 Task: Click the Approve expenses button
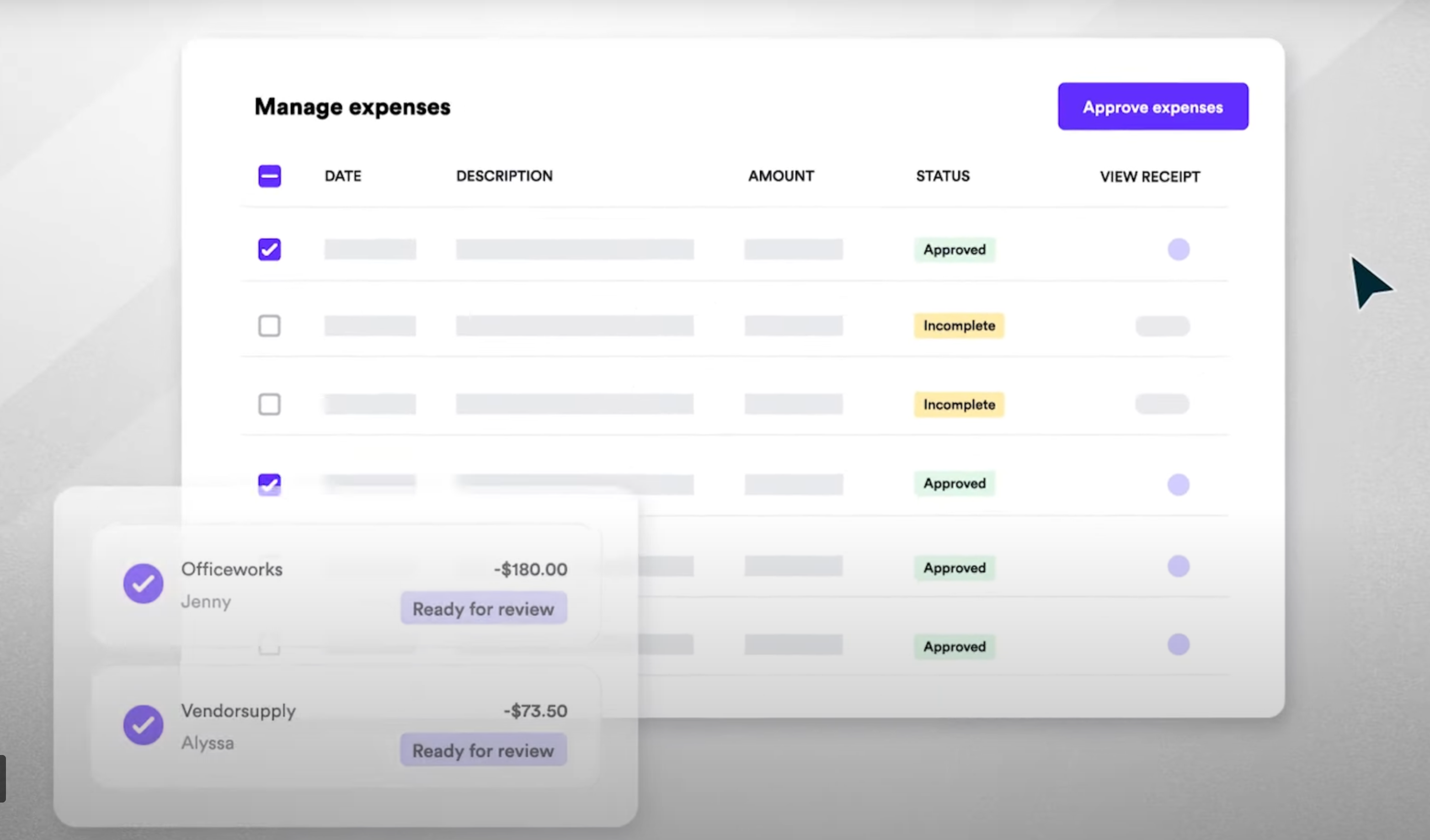(x=1153, y=106)
